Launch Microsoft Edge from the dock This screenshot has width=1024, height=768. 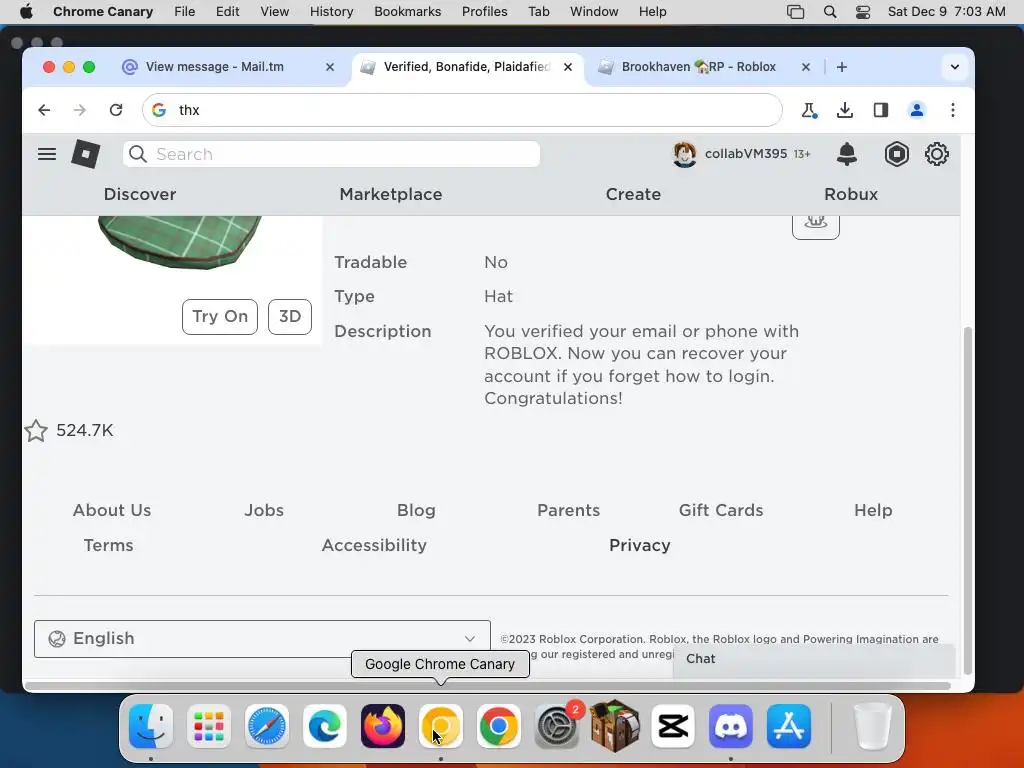coord(325,726)
